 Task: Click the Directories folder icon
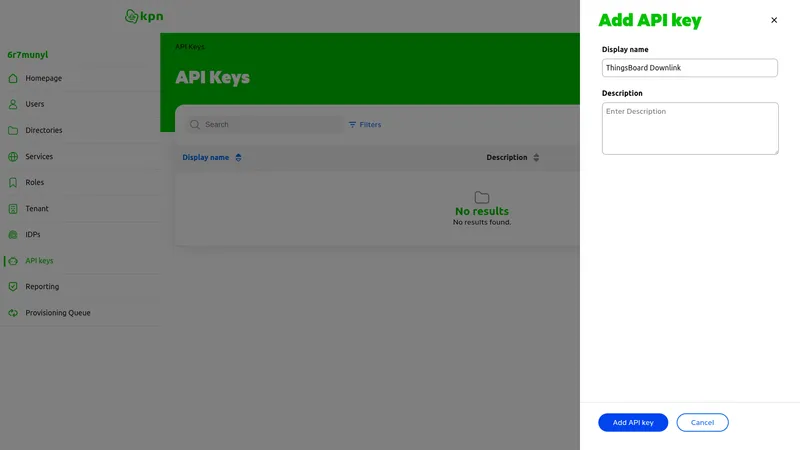(x=13, y=130)
